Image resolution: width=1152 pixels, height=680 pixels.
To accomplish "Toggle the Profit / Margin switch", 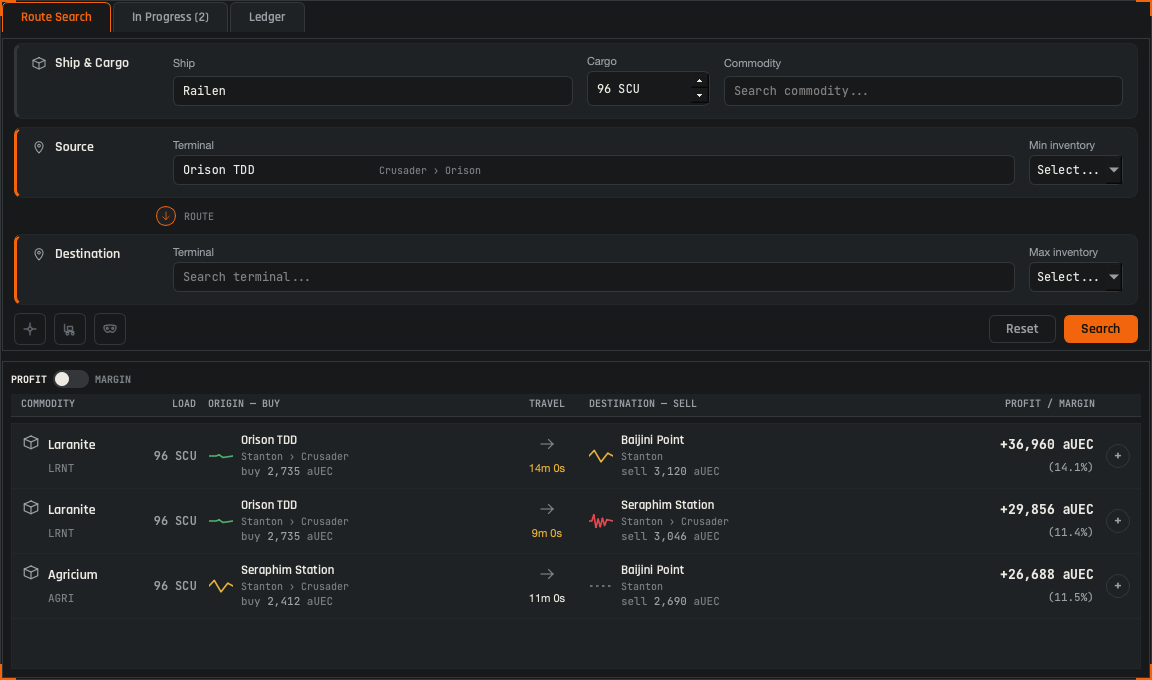I will pyautogui.click(x=71, y=379).
